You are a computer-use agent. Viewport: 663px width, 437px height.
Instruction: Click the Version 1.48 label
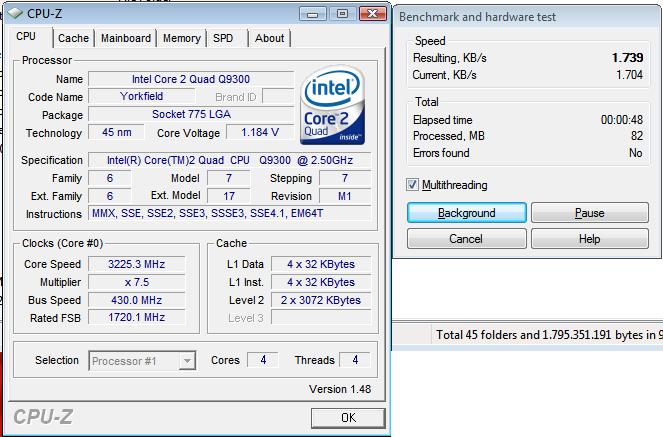click(340, 389)
